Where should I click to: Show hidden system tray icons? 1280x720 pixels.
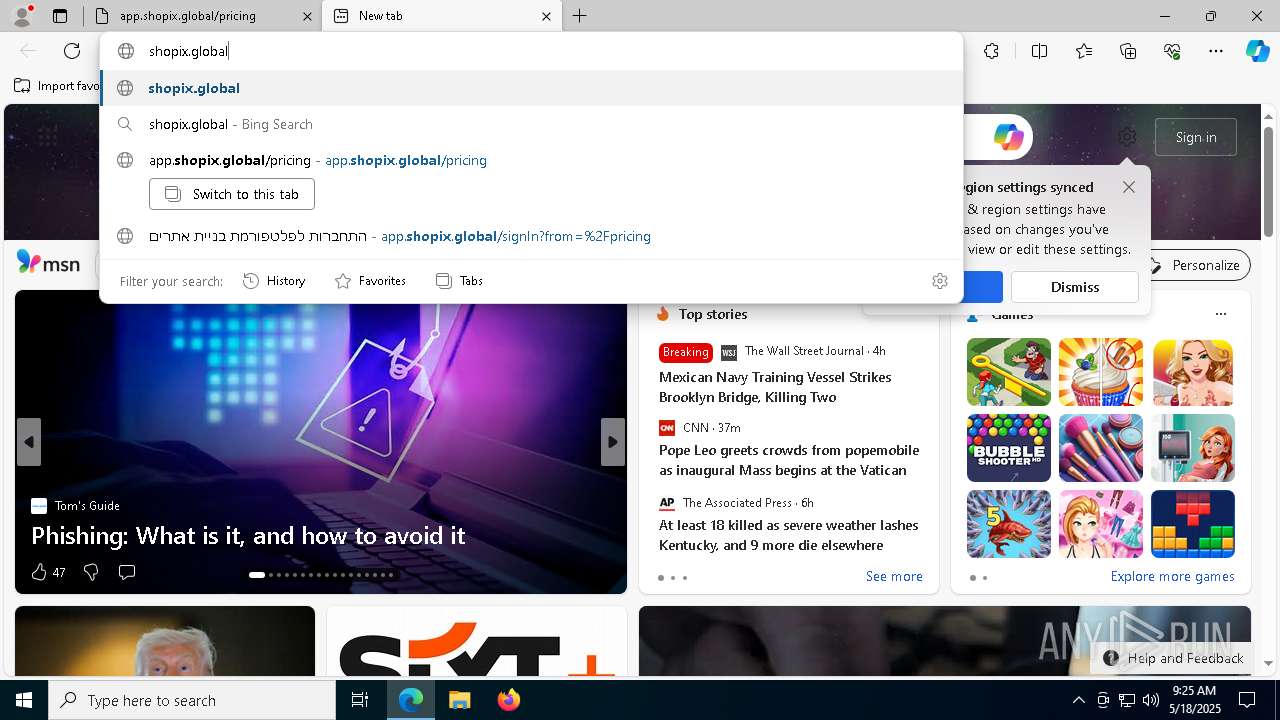point(1078,700)
